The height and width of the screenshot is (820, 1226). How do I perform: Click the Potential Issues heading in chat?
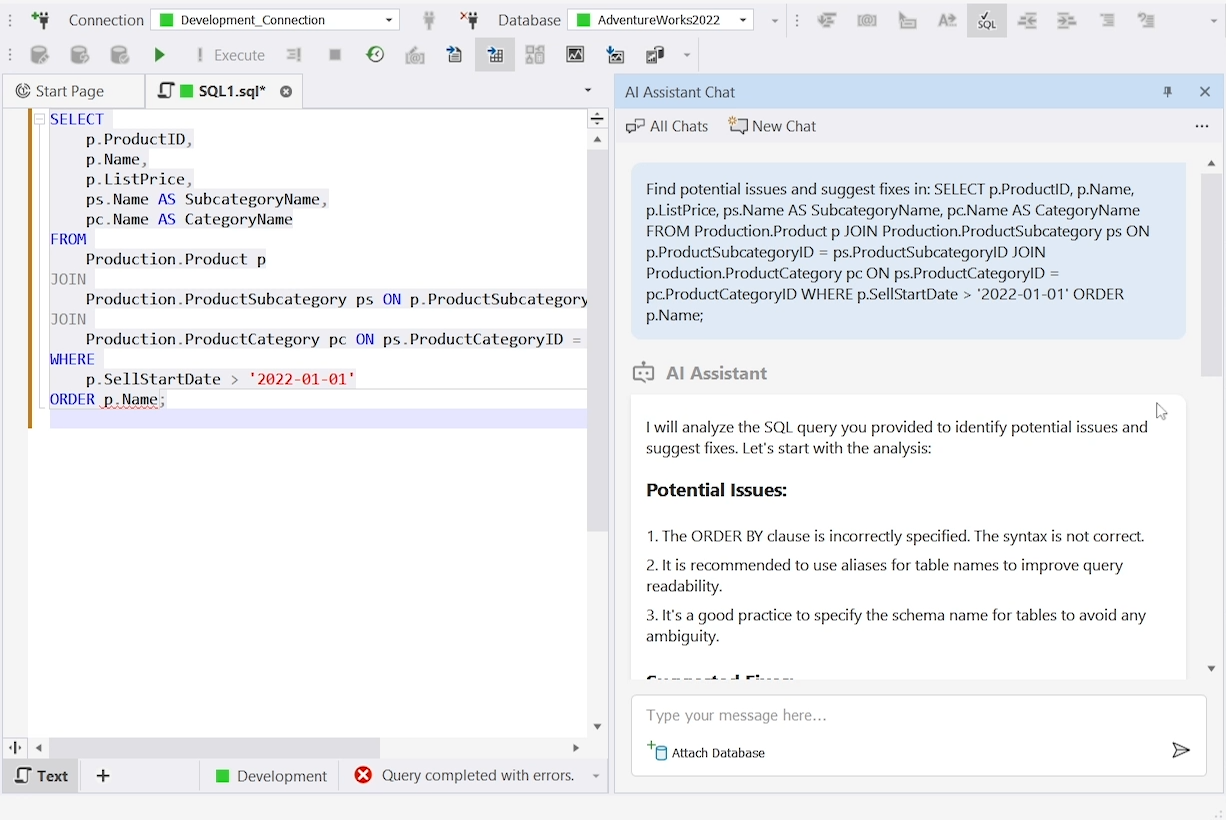(x=716, y=490)
